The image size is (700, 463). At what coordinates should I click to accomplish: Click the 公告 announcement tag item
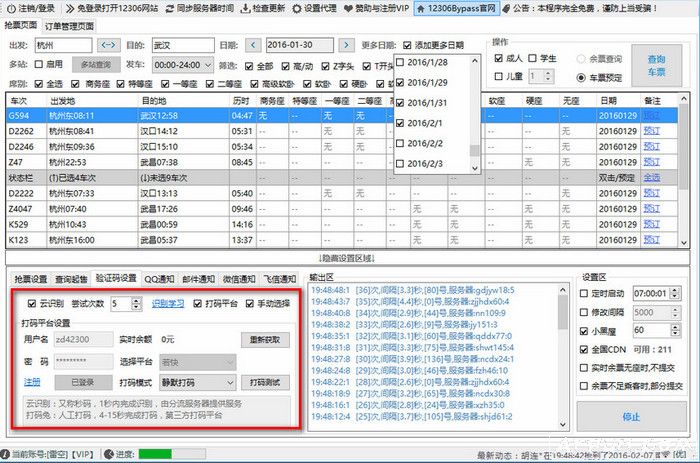[x=580, y=8]
